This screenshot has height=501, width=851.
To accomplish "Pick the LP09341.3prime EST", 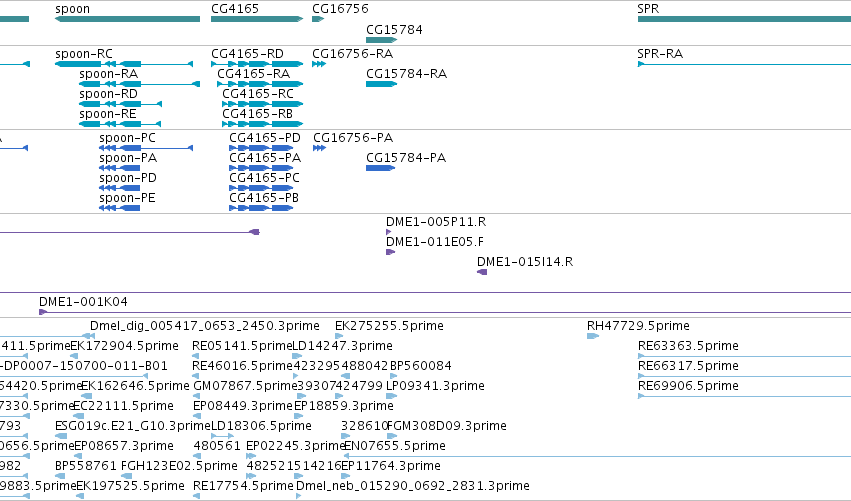I will click(435, 386).
